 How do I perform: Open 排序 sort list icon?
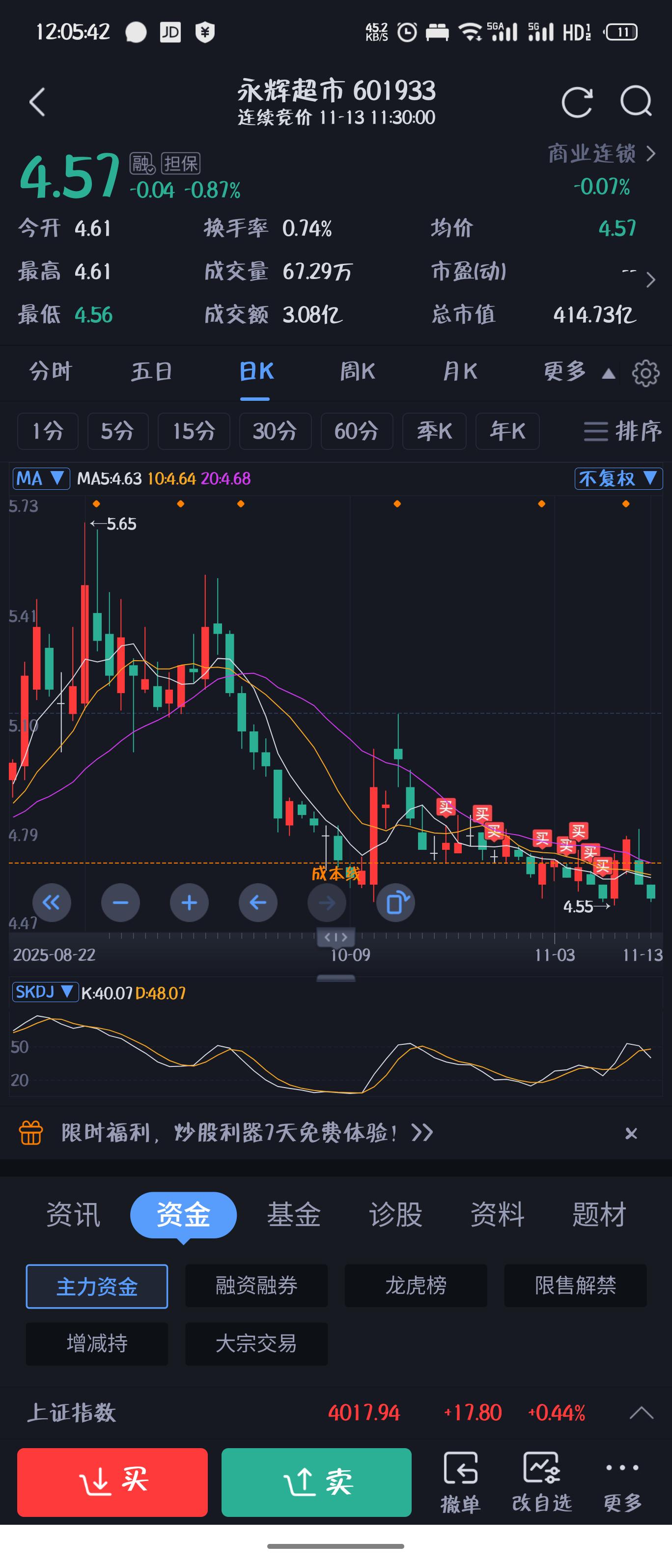click(622, 431)
